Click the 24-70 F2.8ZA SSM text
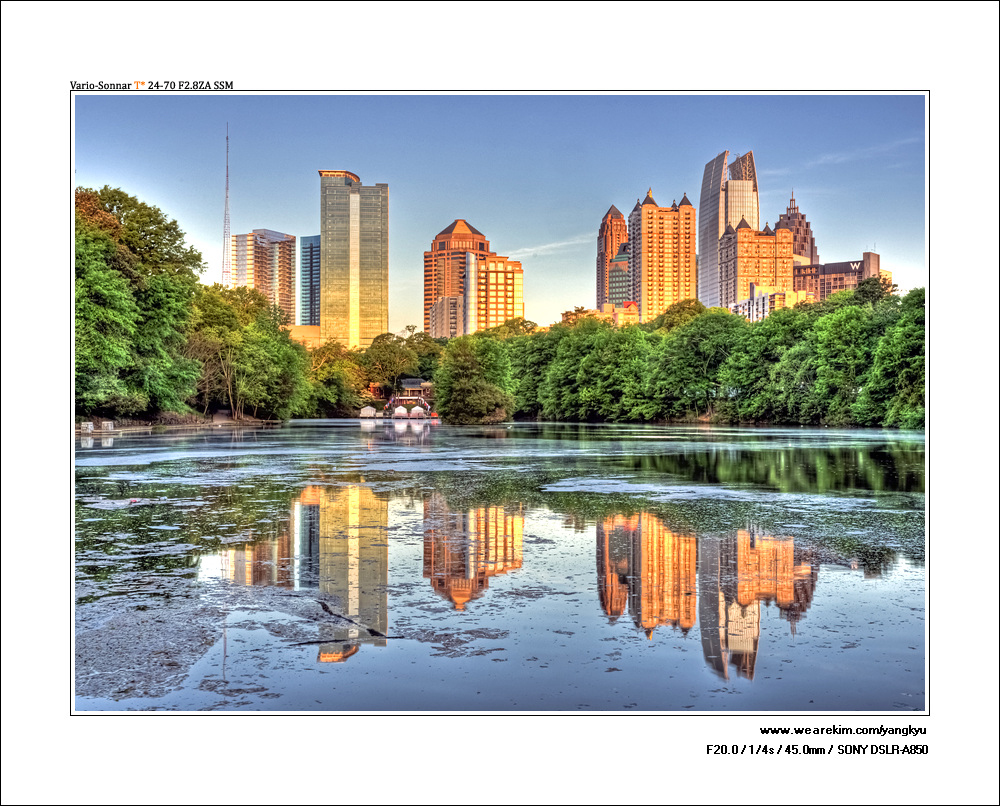This screenshot has width=1000, height=806. coord(190,85)
